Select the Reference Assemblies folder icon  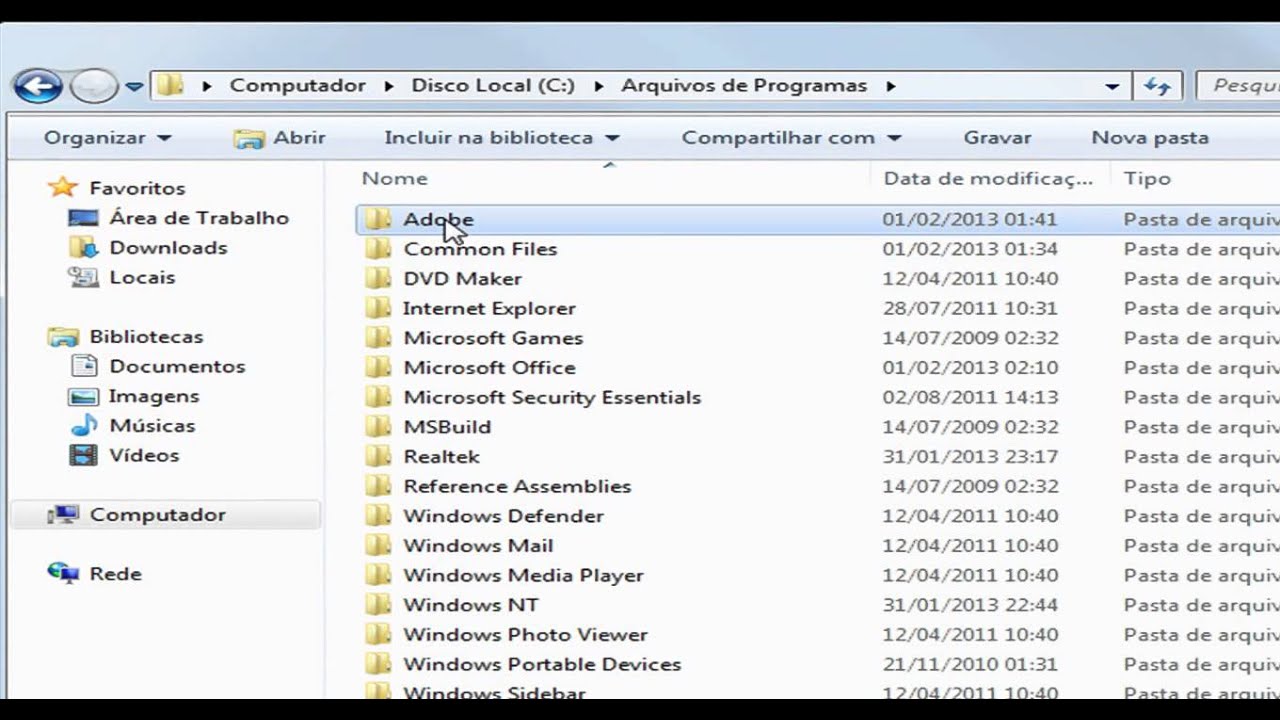(x=377, y=486)
